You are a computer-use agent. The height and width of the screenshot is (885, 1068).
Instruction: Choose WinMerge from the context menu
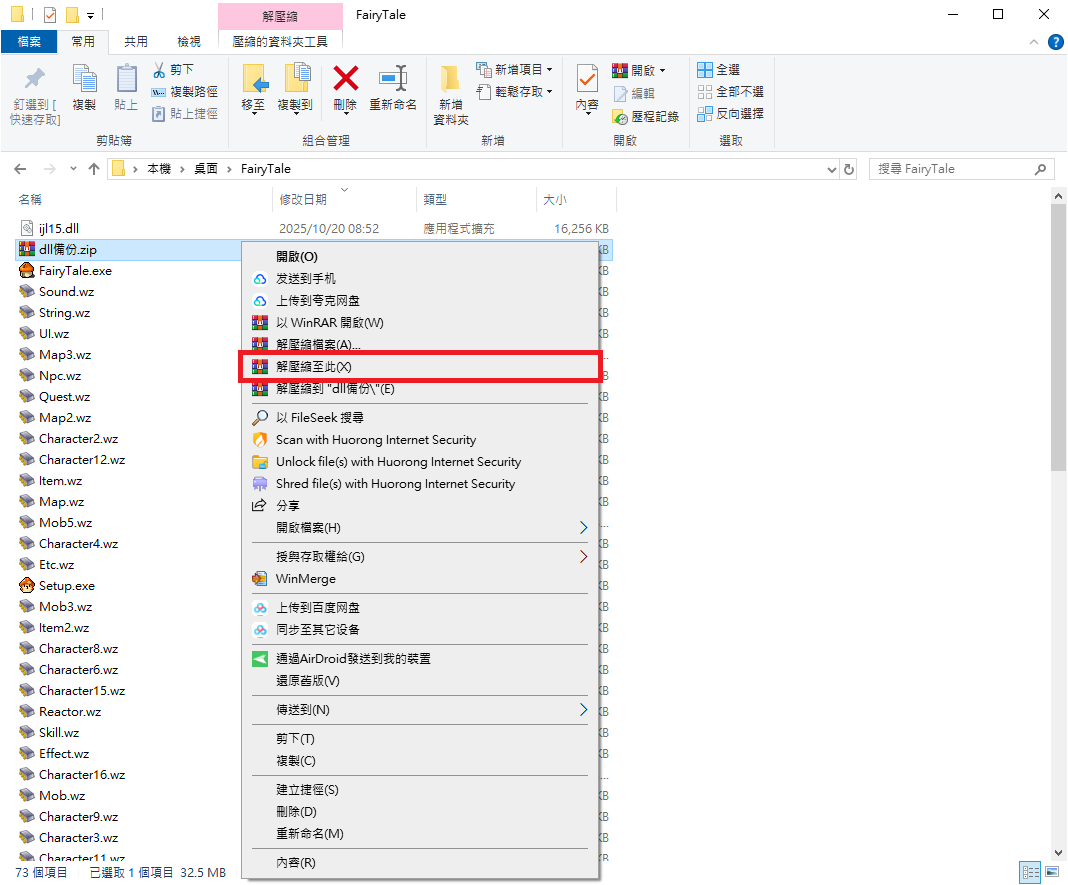[x=306, y=579]
